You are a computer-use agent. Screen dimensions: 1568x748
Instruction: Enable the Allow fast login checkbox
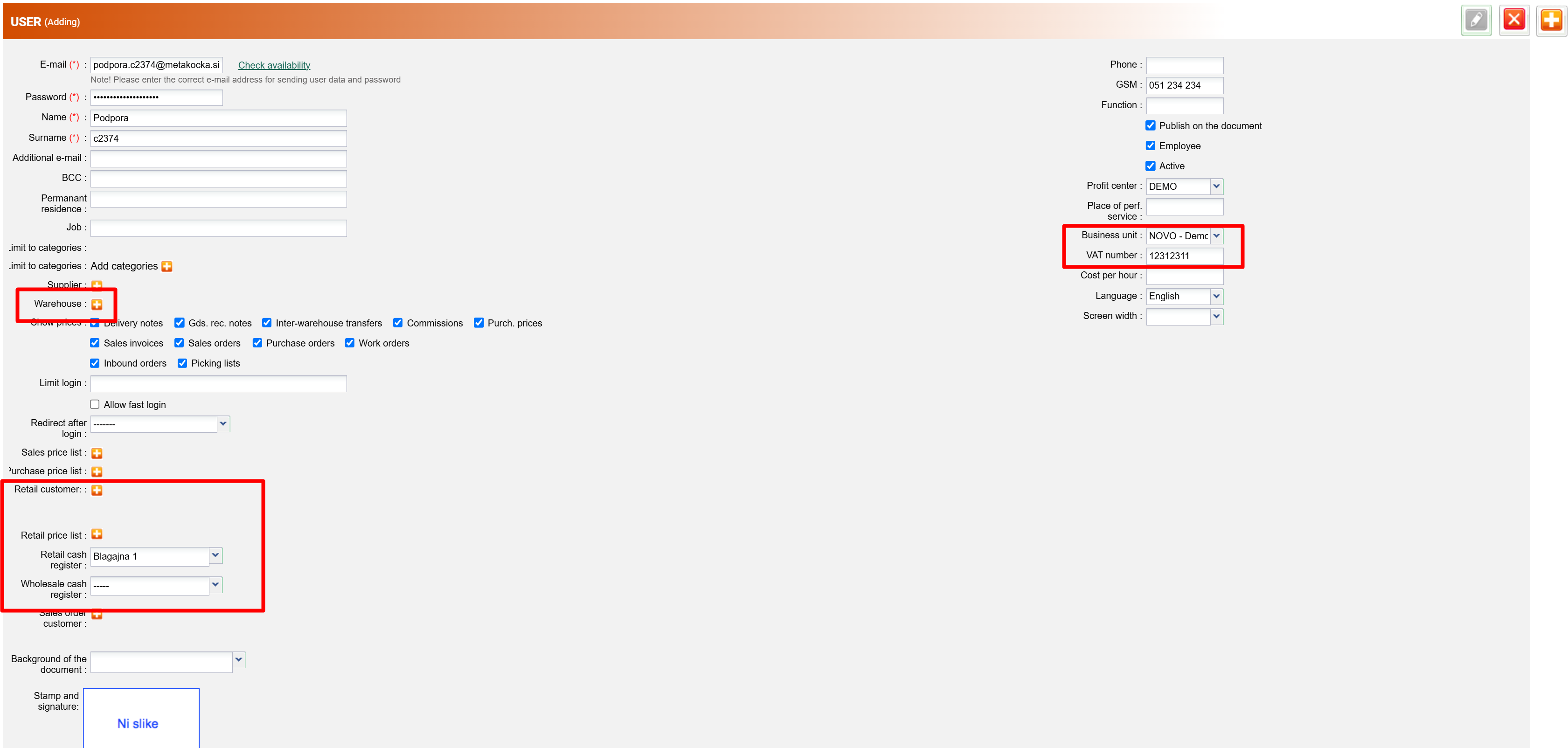(x=95, y=405)
